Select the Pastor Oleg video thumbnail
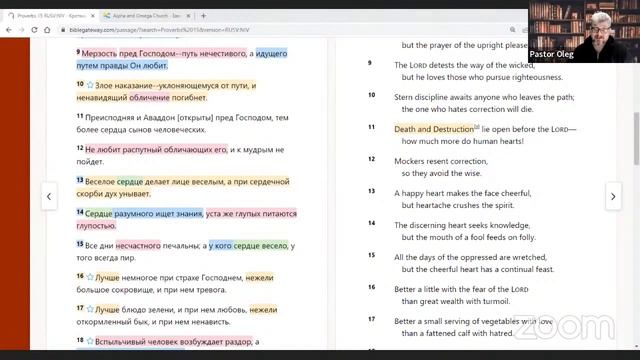Viewport: 640px width, 360px height. coord(584,31)
